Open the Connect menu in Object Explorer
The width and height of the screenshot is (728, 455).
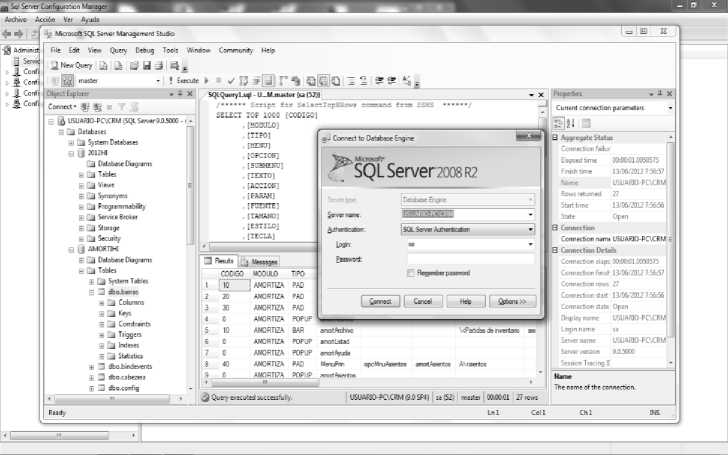[x=61, y=106]
